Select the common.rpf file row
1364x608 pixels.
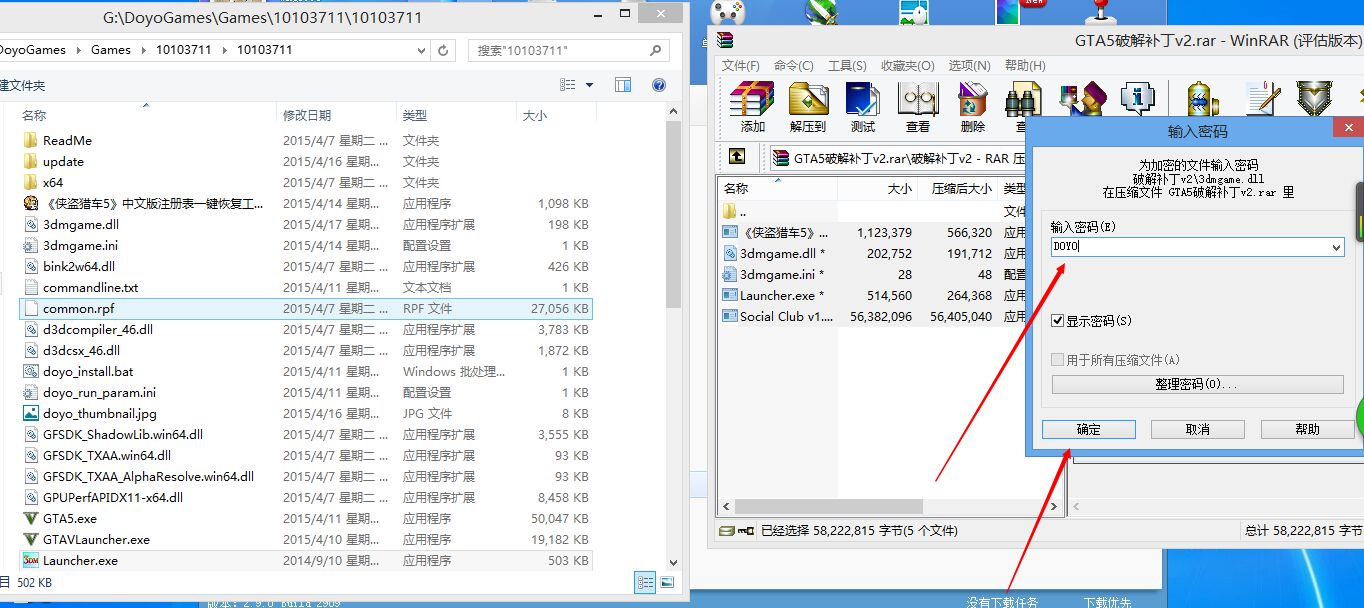pyautogui.click(x=306, y=309)
